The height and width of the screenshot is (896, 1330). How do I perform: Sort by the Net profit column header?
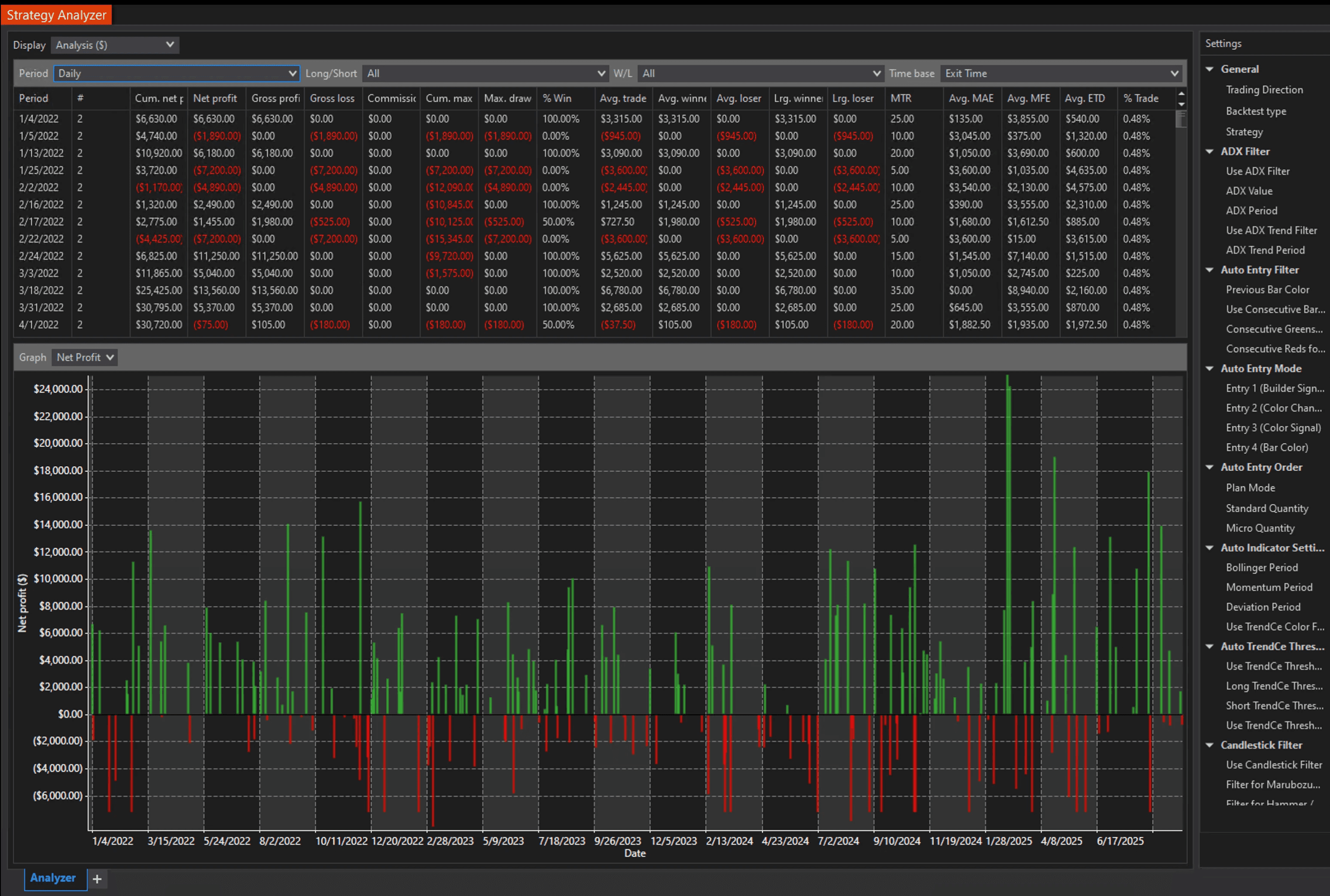tap(215, 98)
